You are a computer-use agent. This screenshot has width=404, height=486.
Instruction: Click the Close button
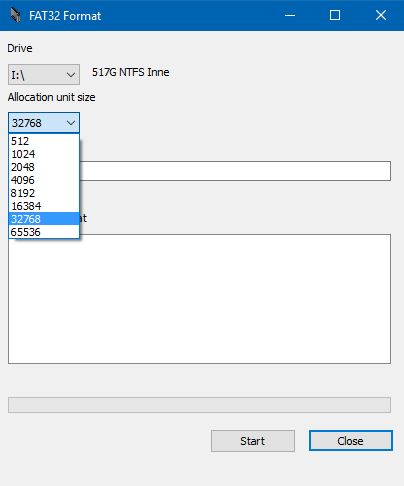pos(351,441)
